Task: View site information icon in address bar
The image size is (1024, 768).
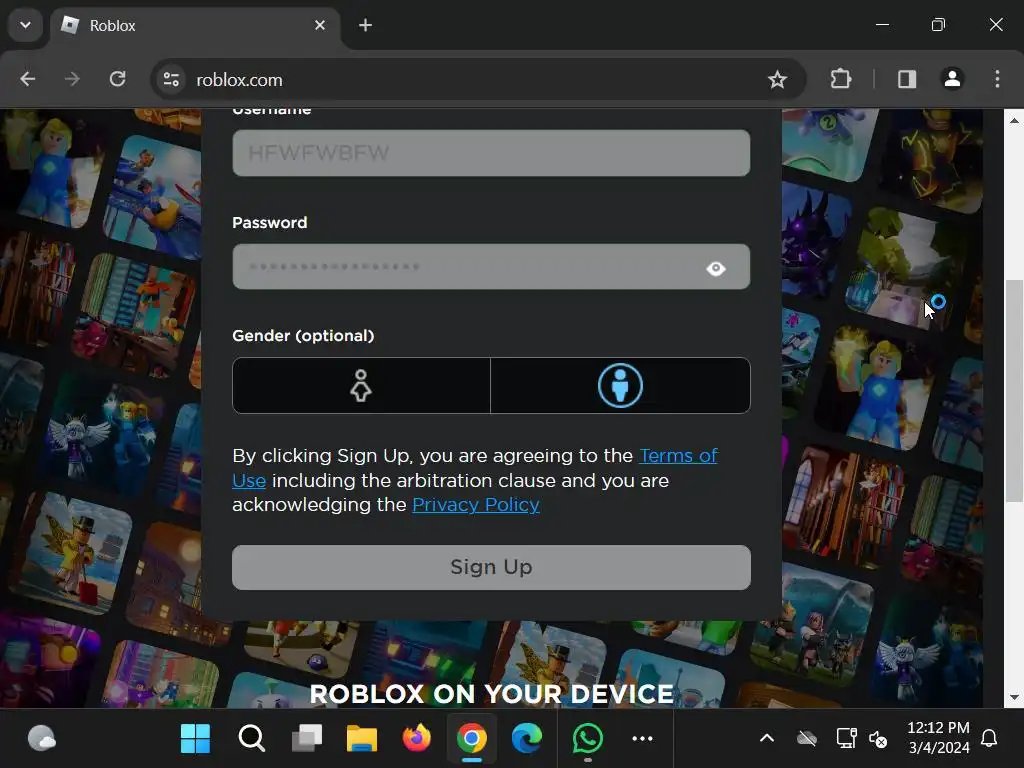Action: click(172, 80)
